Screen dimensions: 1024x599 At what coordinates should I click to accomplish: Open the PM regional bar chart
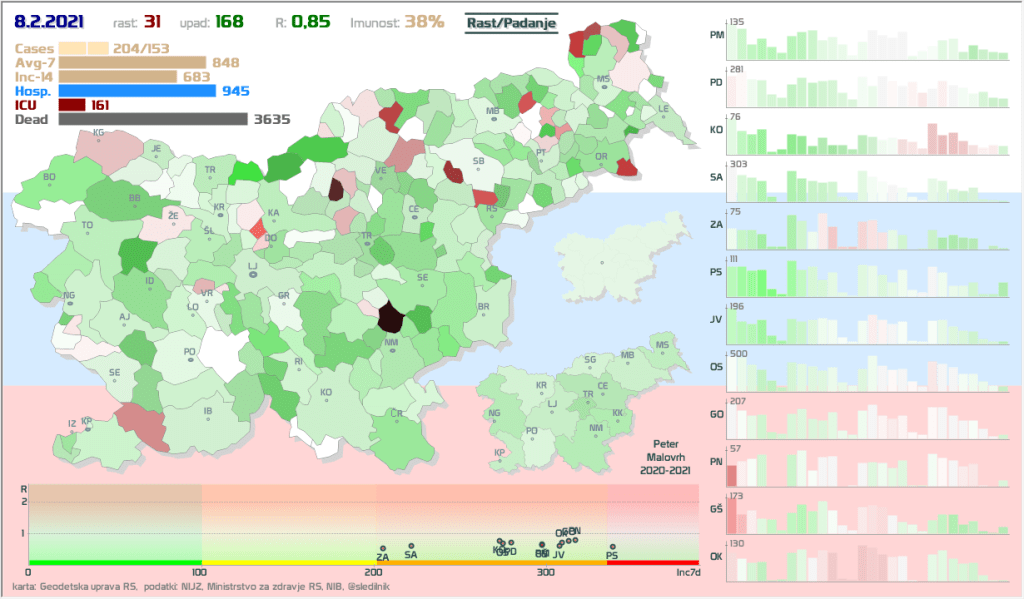point(866,40)
